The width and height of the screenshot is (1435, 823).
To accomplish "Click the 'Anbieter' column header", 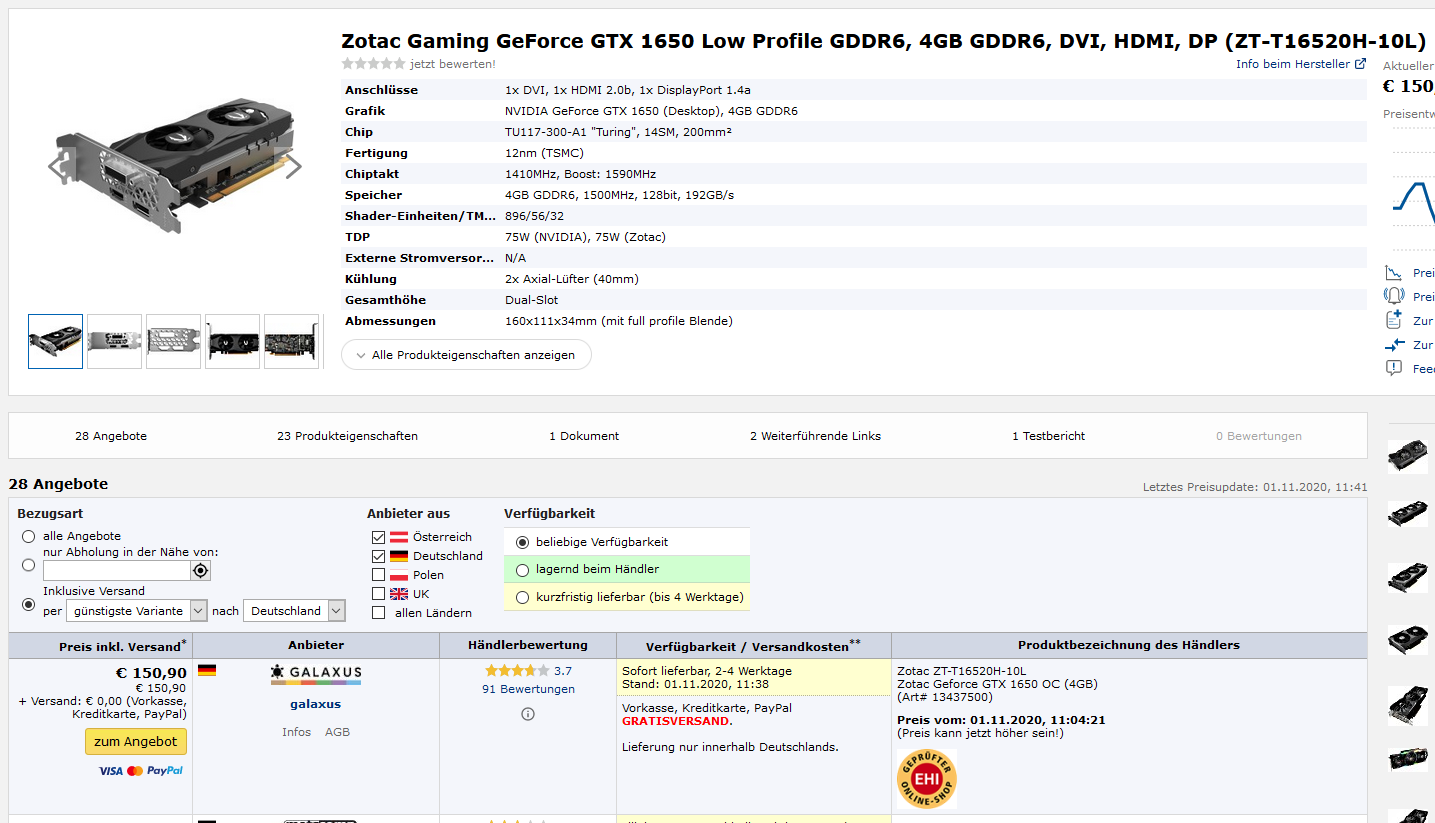I will (x=316, y=645).
